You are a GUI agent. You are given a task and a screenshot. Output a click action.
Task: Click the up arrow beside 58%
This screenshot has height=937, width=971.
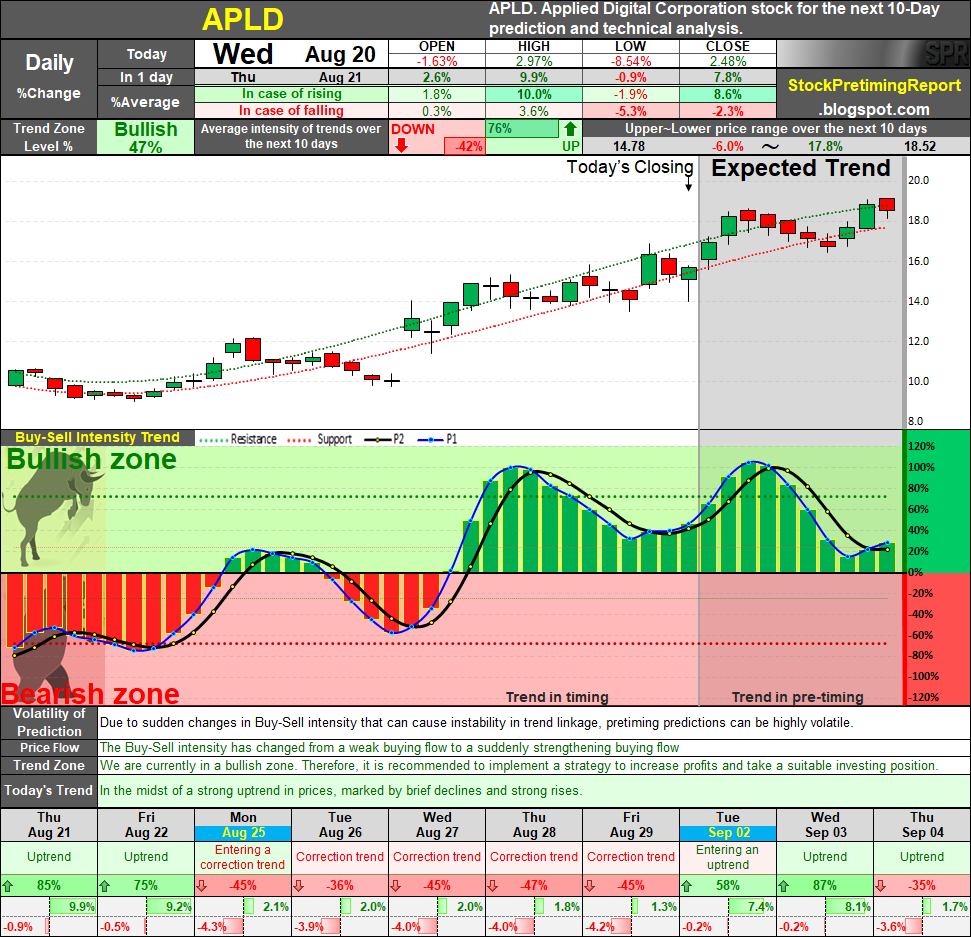point(687,886)
